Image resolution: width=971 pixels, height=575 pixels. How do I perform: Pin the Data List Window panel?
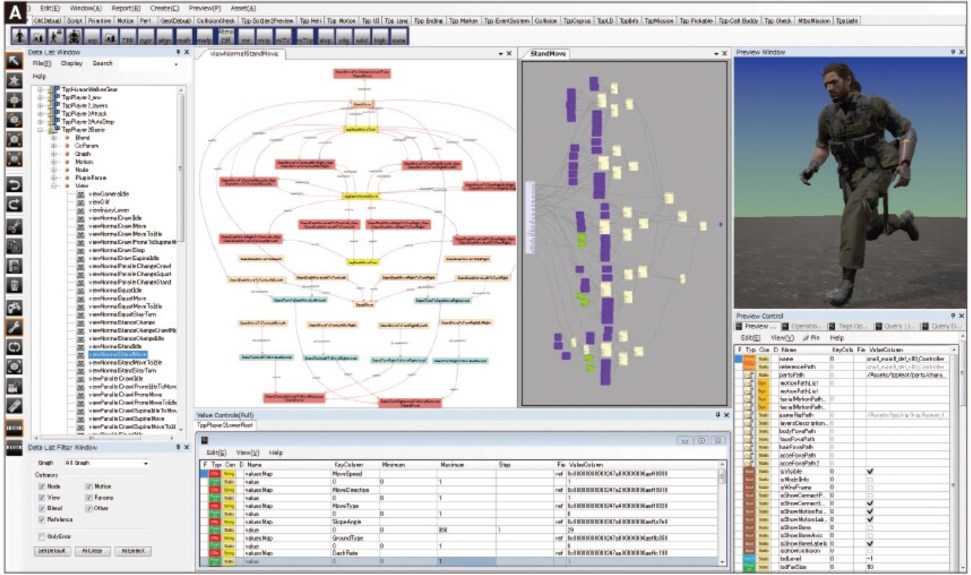[178, 53]
